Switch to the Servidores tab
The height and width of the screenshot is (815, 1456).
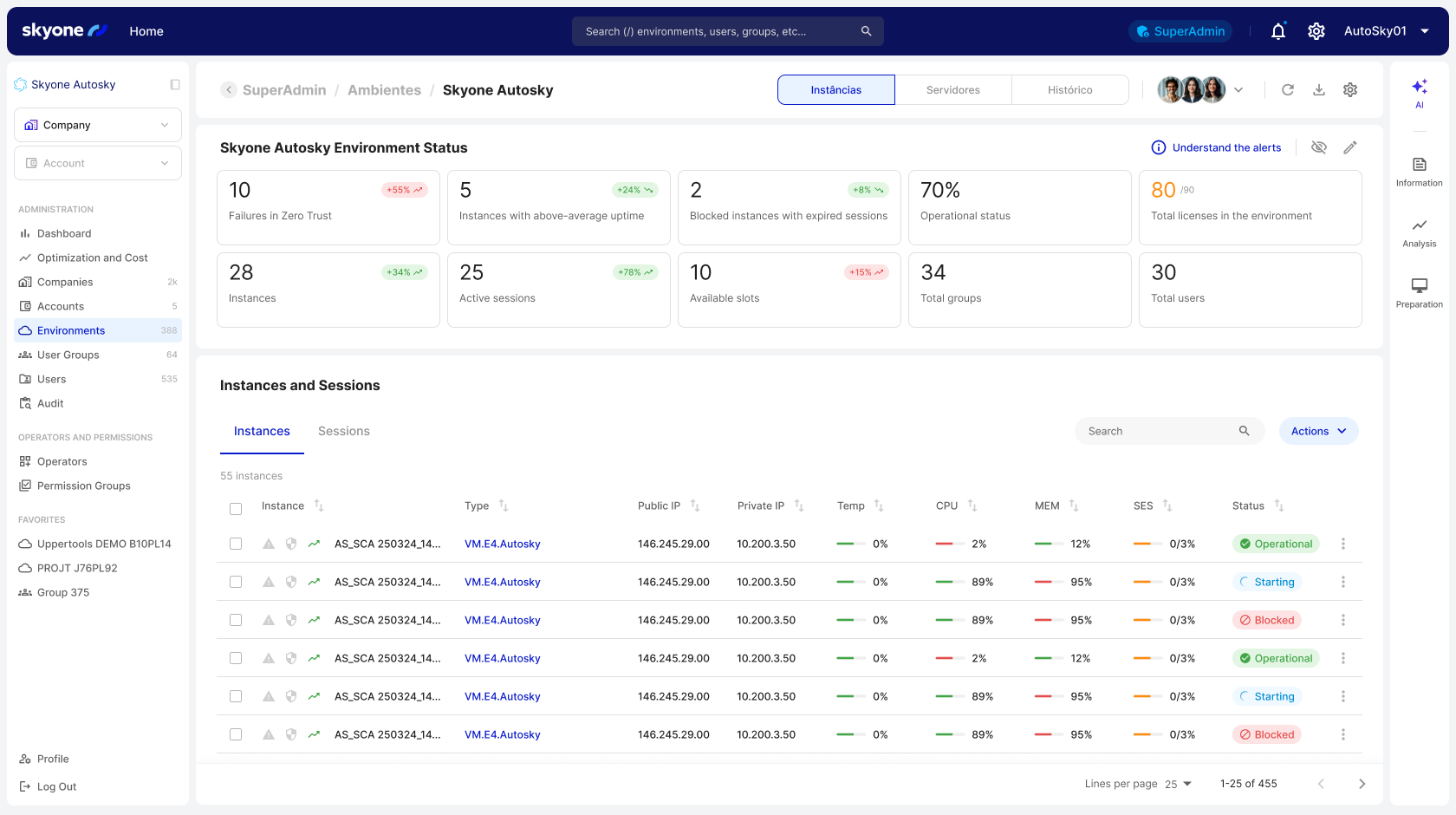(952, 90)
